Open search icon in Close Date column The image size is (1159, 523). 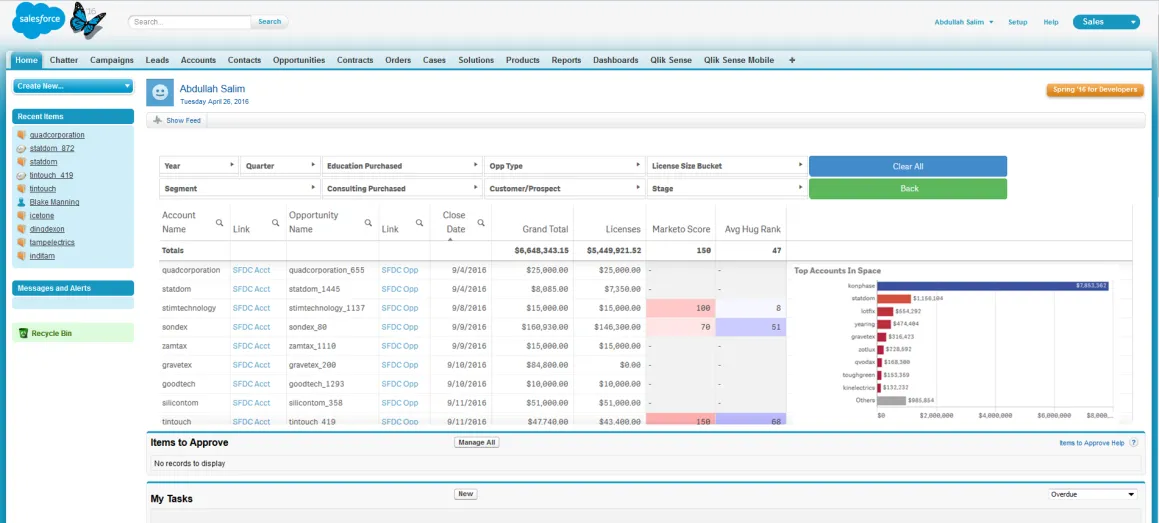pyautogui.click(x=481, y=222)
